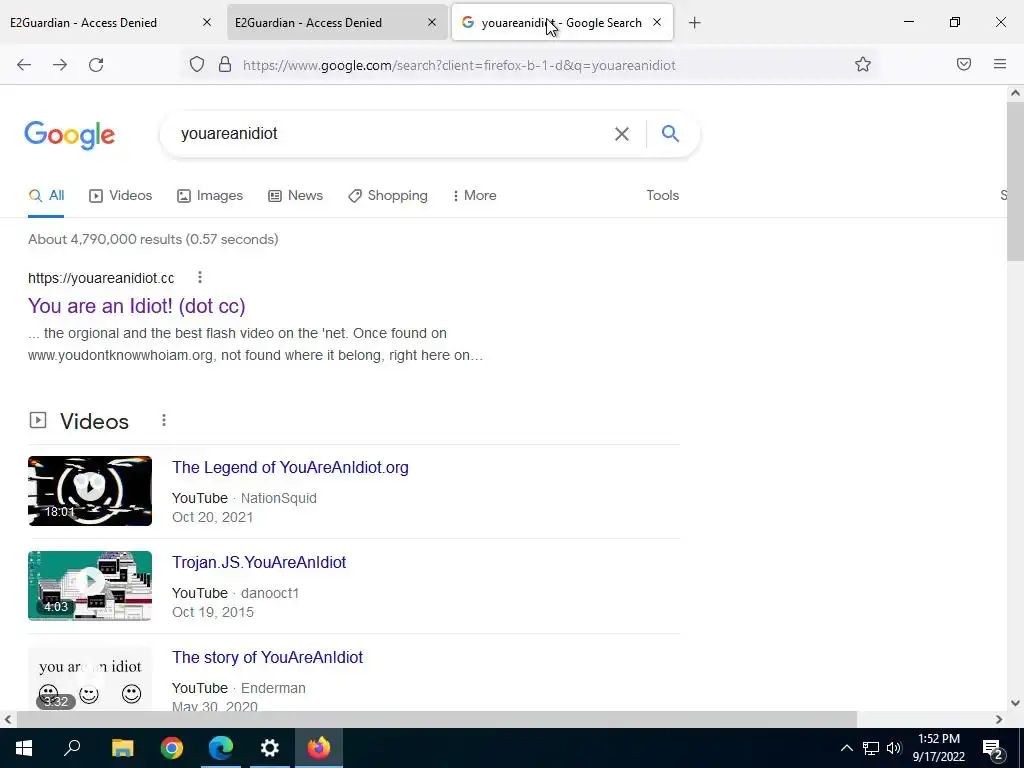Switch to Shopping results
The width and height of the screenshot is (1024, 768).
click(x=388, y=195)
